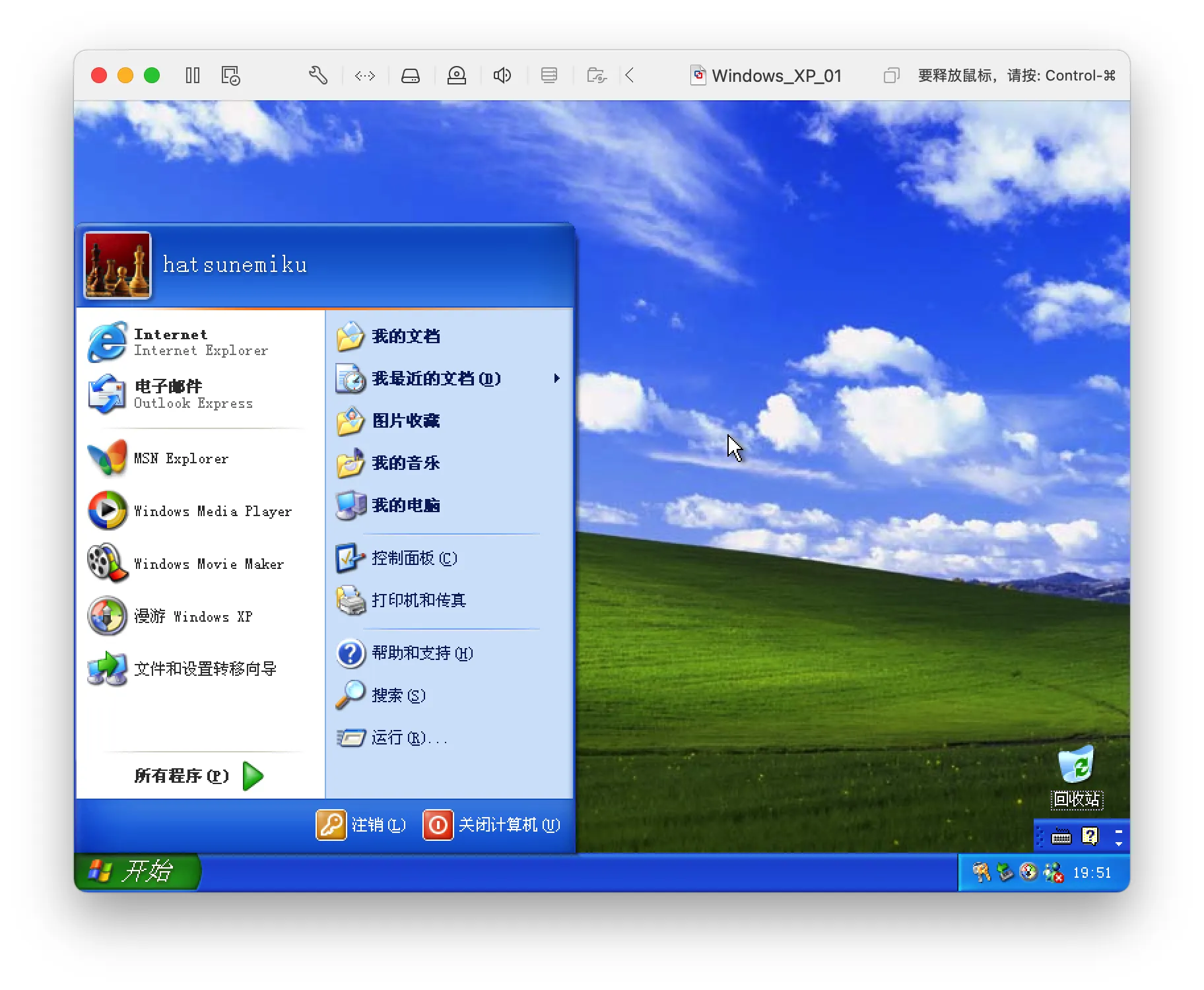The height and width of the screenshot is (990, 1204).
Task: Collapse the device toolbar with the chevron
Action: pos(630,75)
